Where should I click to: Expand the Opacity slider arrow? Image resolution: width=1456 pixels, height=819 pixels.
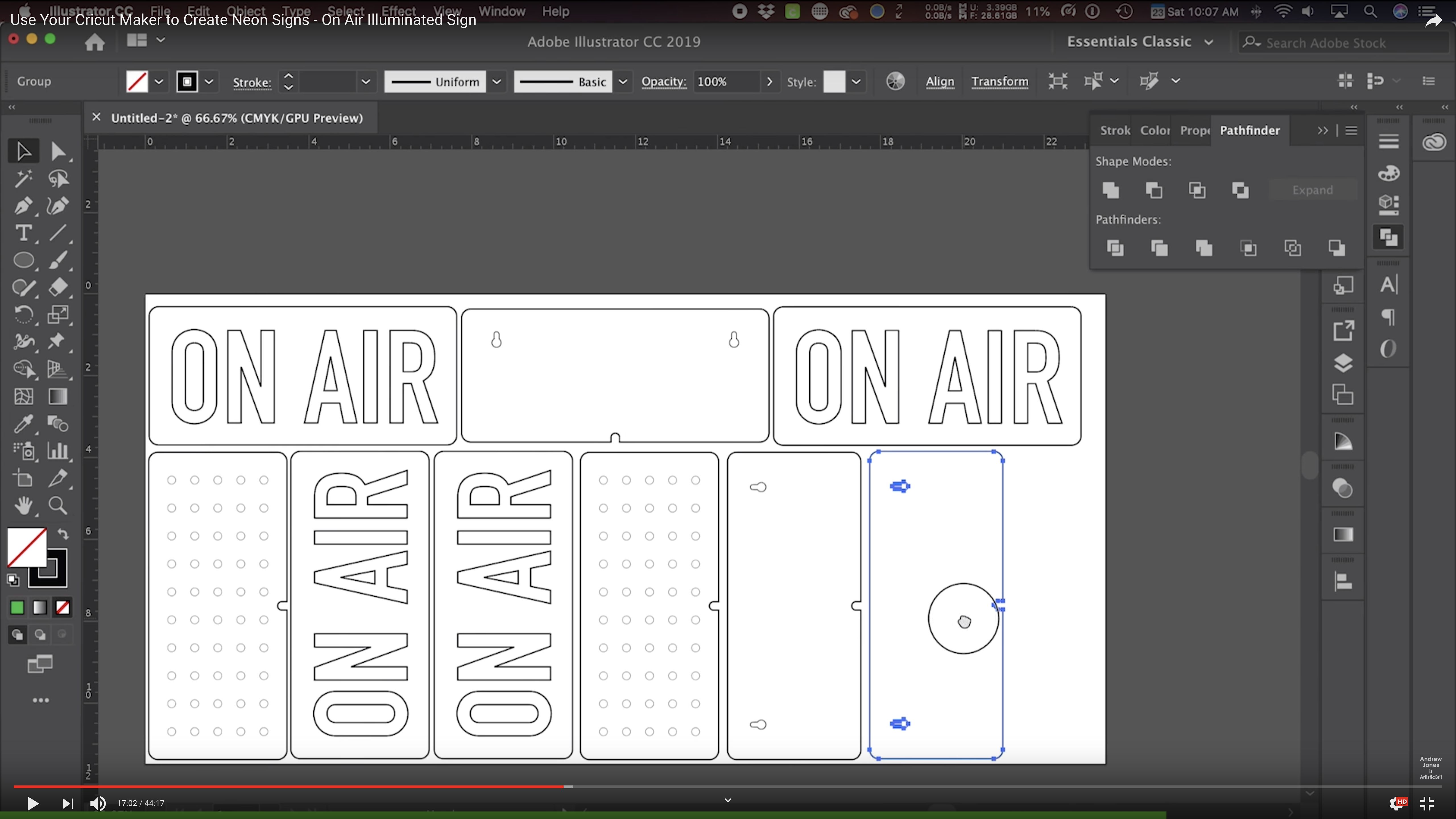click(x=769, y=81)
